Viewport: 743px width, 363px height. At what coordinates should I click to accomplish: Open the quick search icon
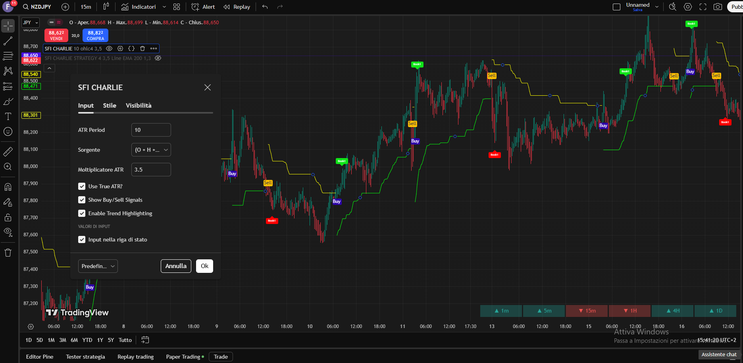pos(672,7)
